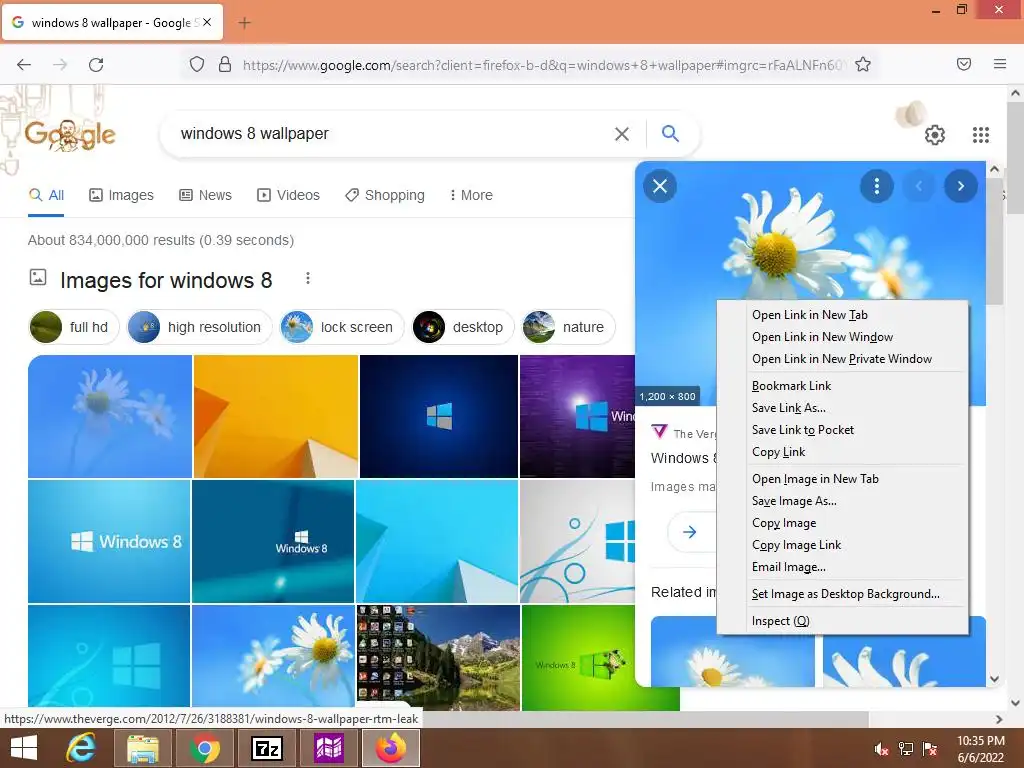Clear the search box with the X icon
Viewport: 1024px width, 768px height.
tap(622, 134)
